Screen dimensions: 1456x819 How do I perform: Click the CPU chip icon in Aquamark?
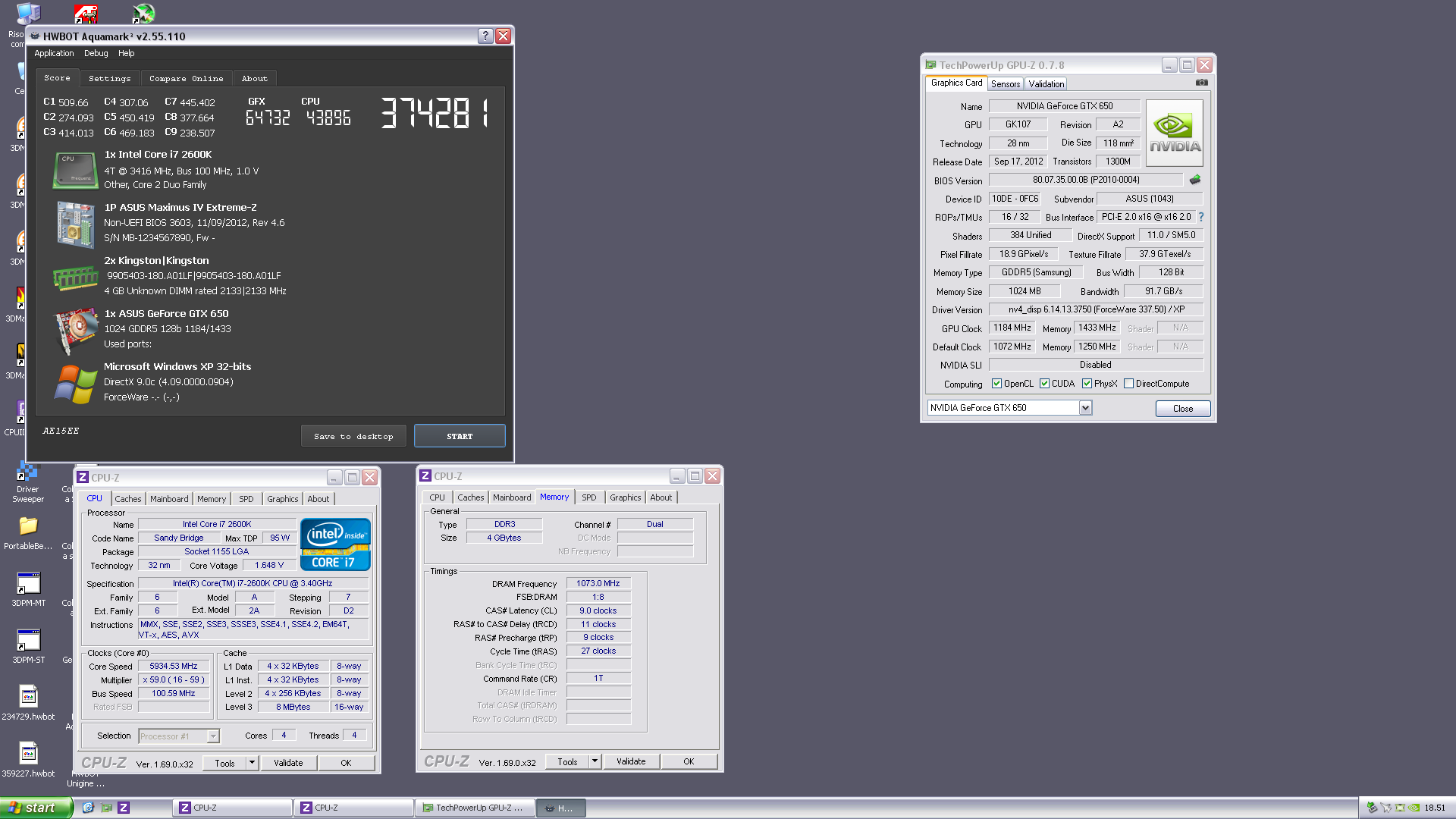tap(75, 170)
